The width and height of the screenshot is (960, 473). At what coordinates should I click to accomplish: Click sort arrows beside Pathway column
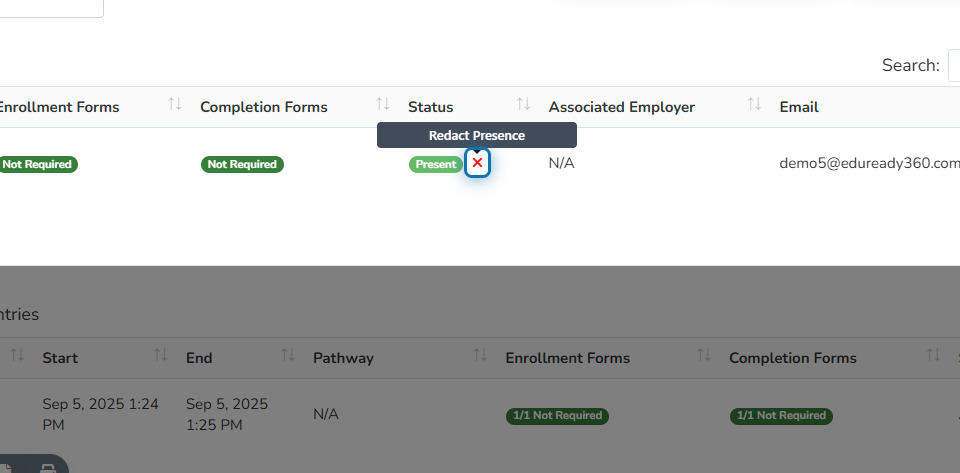(x=481, y=355)
